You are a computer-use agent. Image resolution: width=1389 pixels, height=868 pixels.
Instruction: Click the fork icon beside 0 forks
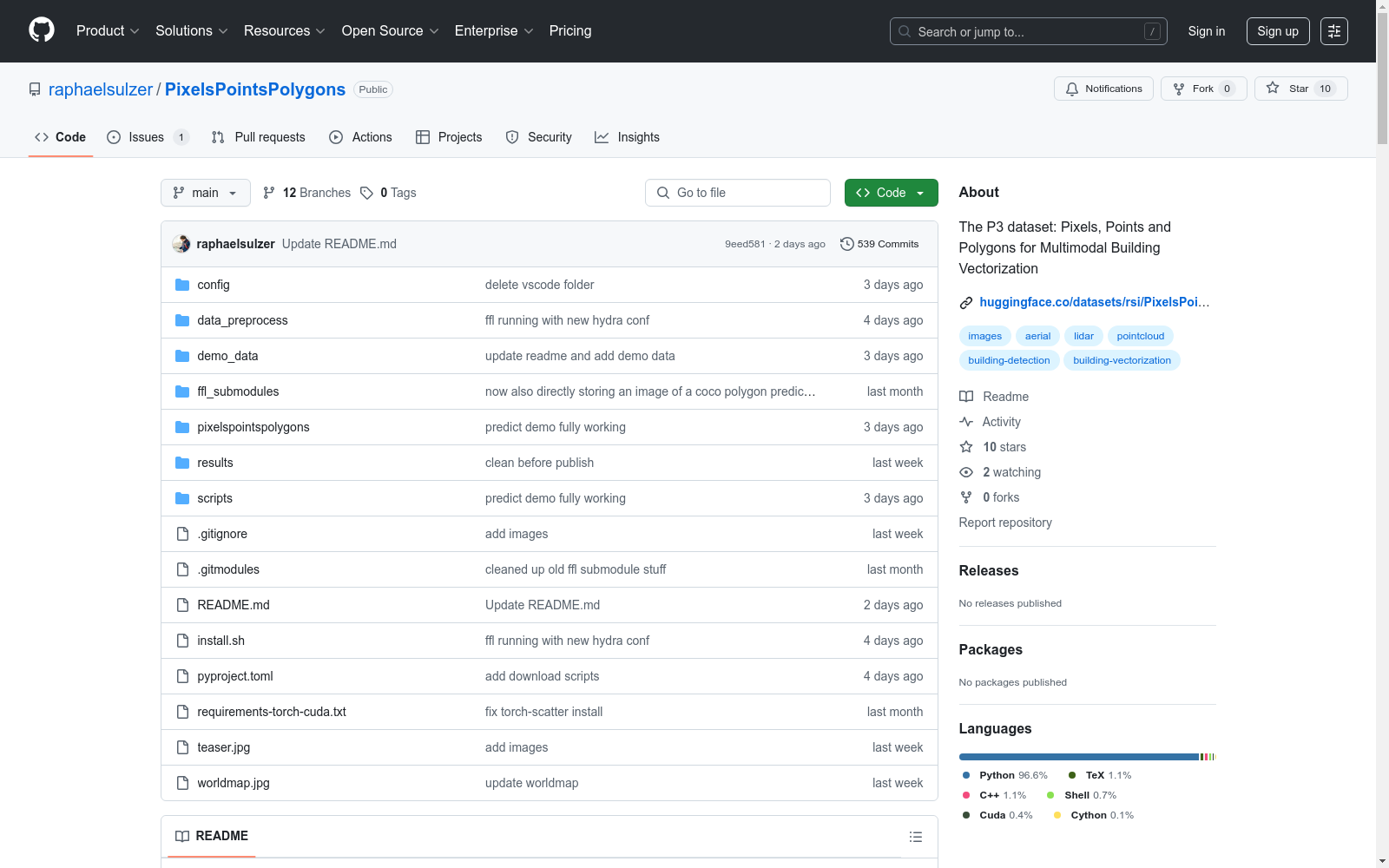coord(966,497)
